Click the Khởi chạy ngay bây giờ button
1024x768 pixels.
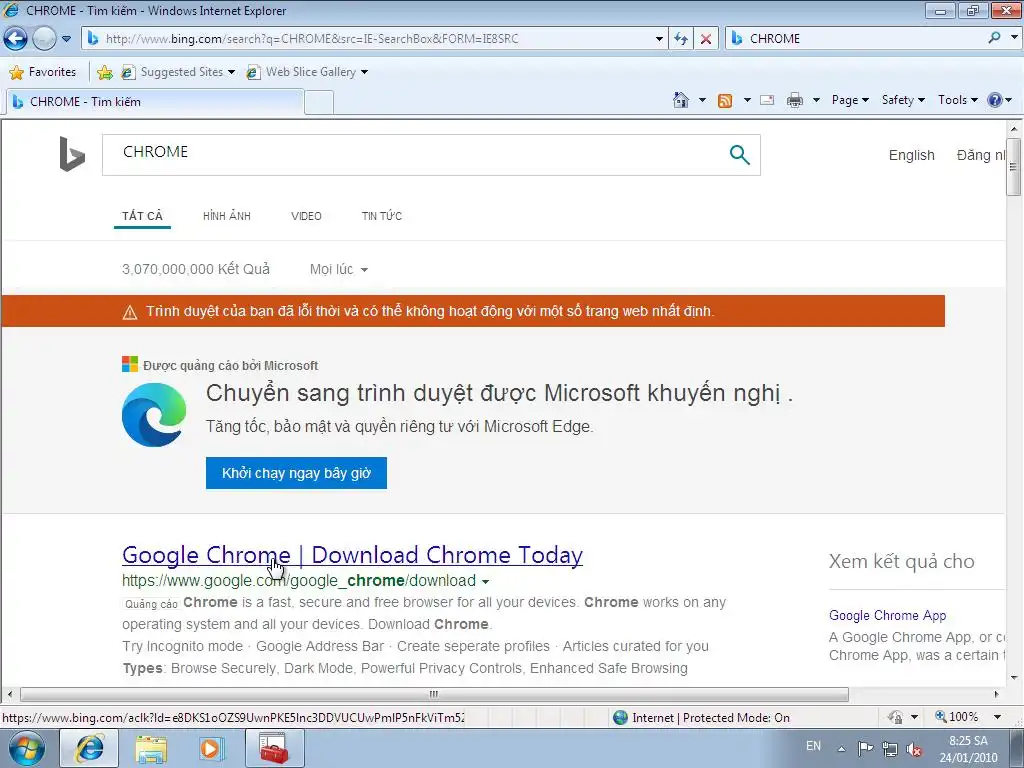(x=296, y=473)
